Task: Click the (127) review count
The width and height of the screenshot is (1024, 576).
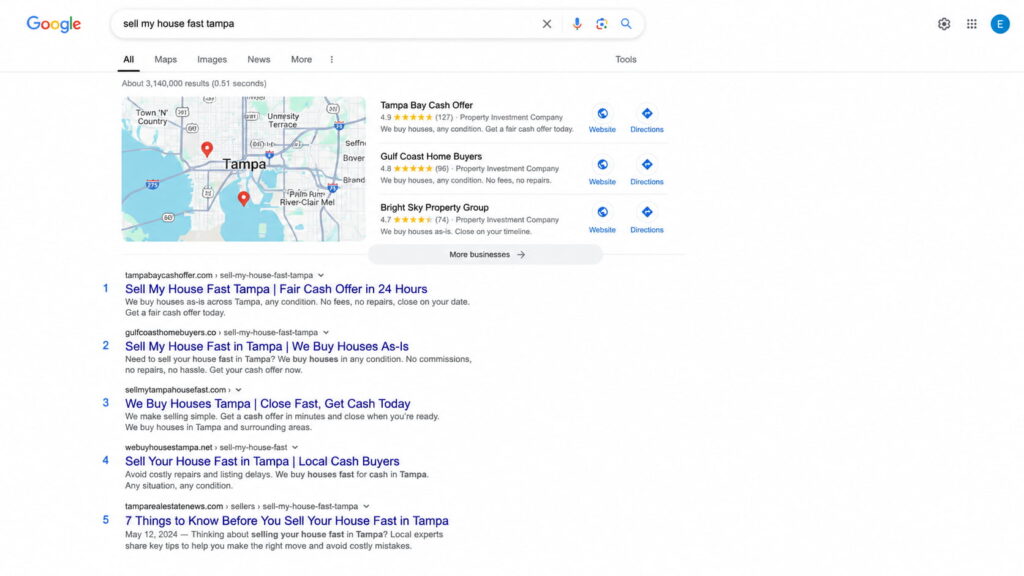Action: click(444, 118)
